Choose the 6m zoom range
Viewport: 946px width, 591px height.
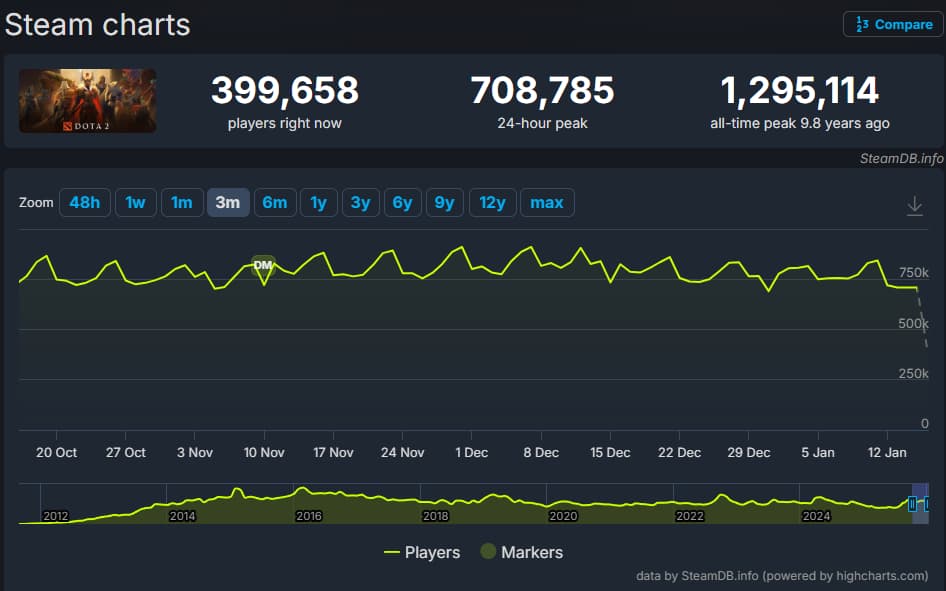click(275, 202)
